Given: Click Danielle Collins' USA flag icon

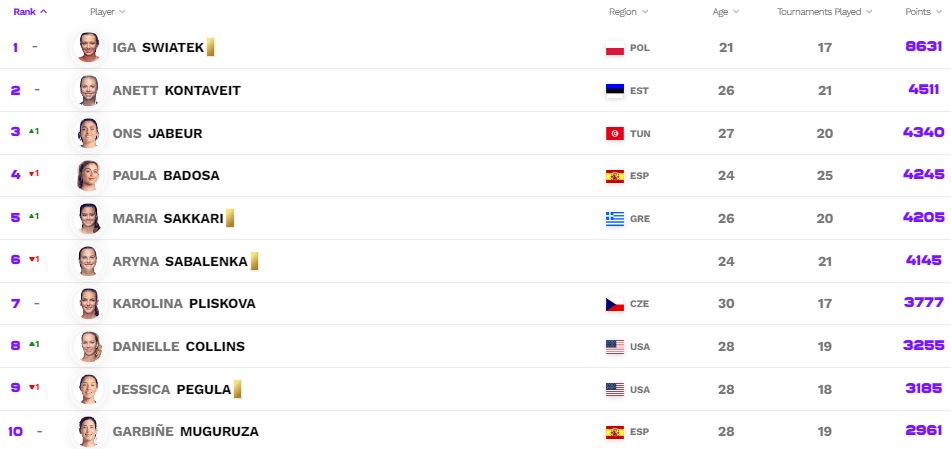Looking at the screenshot, I should [x=615, y=347].
